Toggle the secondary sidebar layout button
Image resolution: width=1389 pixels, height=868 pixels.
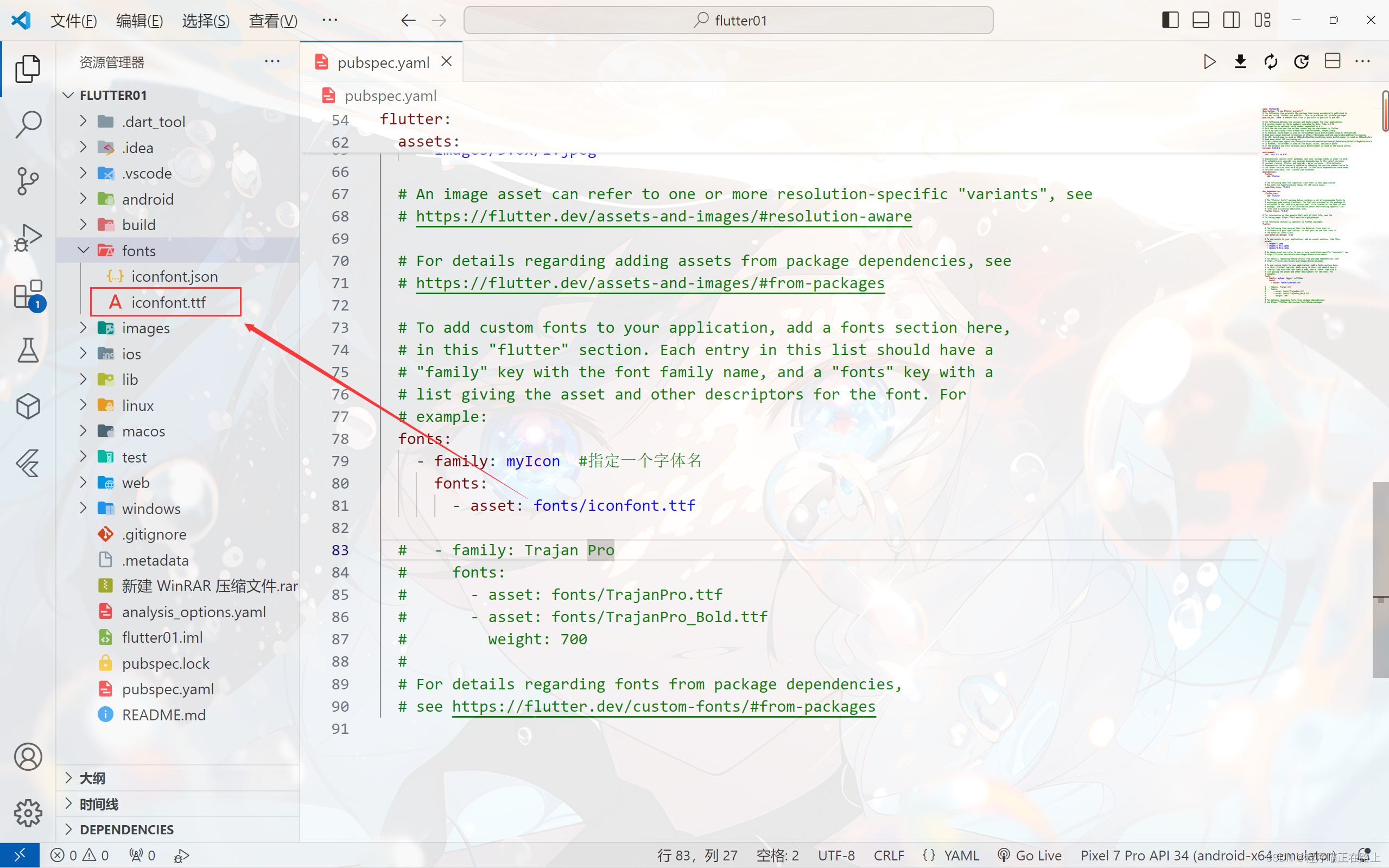click(1231, 20)
